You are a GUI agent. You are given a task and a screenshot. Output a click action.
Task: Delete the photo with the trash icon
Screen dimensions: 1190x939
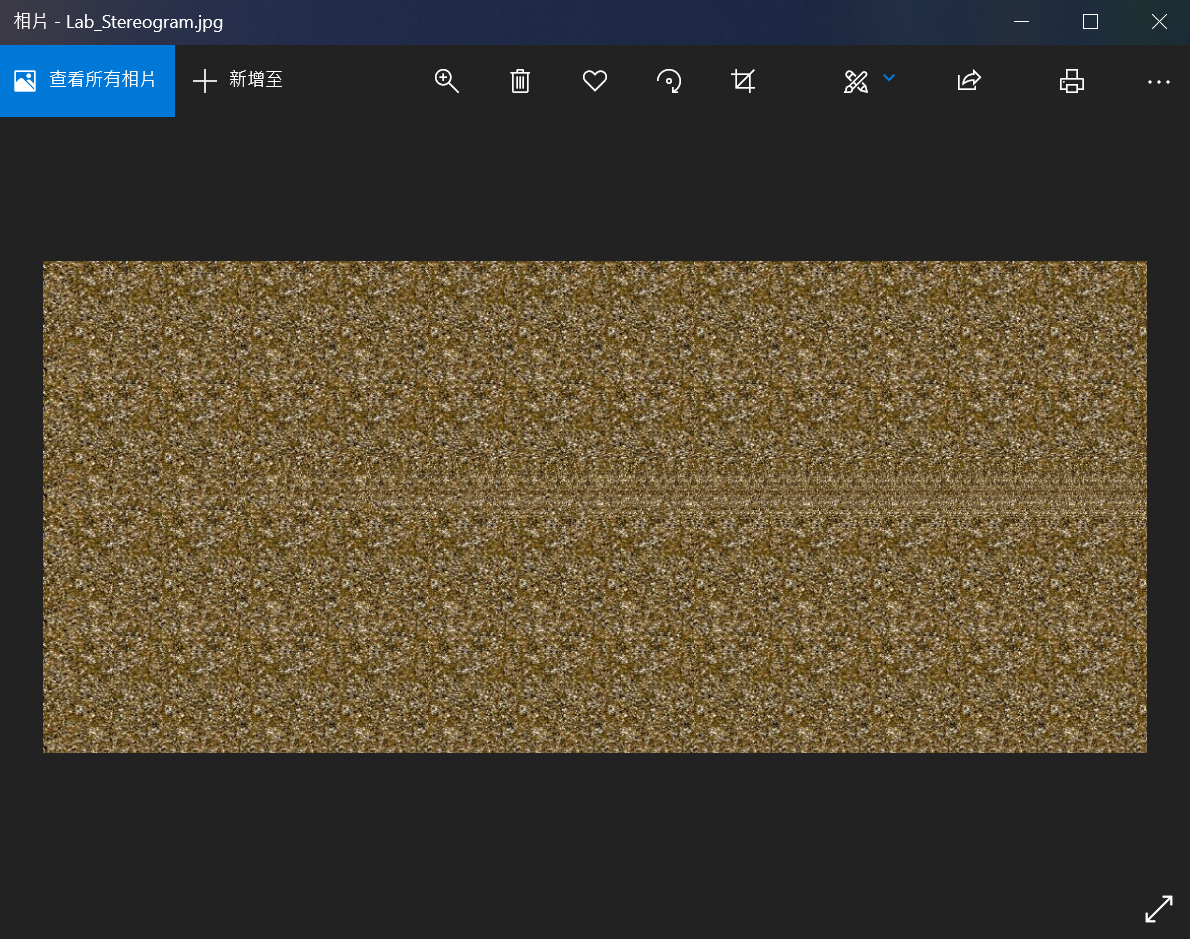coord(520,80)
